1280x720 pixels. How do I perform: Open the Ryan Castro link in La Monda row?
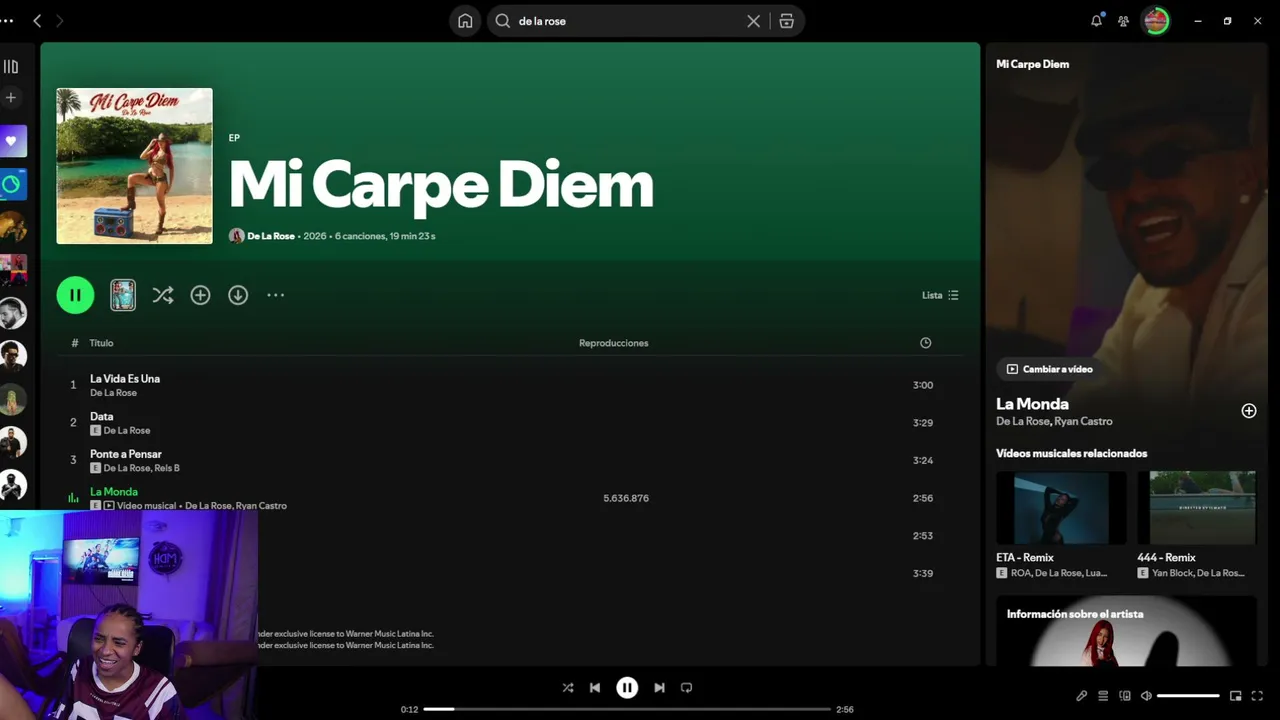coord(261,506)
